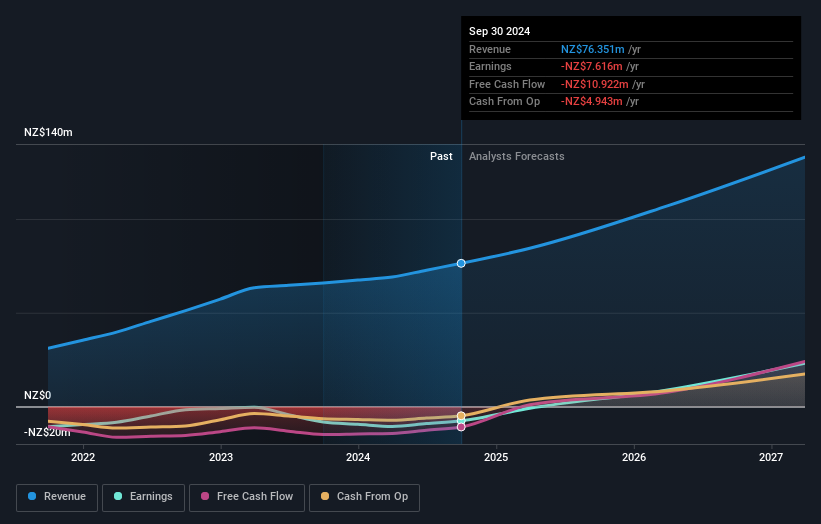Click the 2026 x-axis label
821x524 pixels.
coord(634,457)
